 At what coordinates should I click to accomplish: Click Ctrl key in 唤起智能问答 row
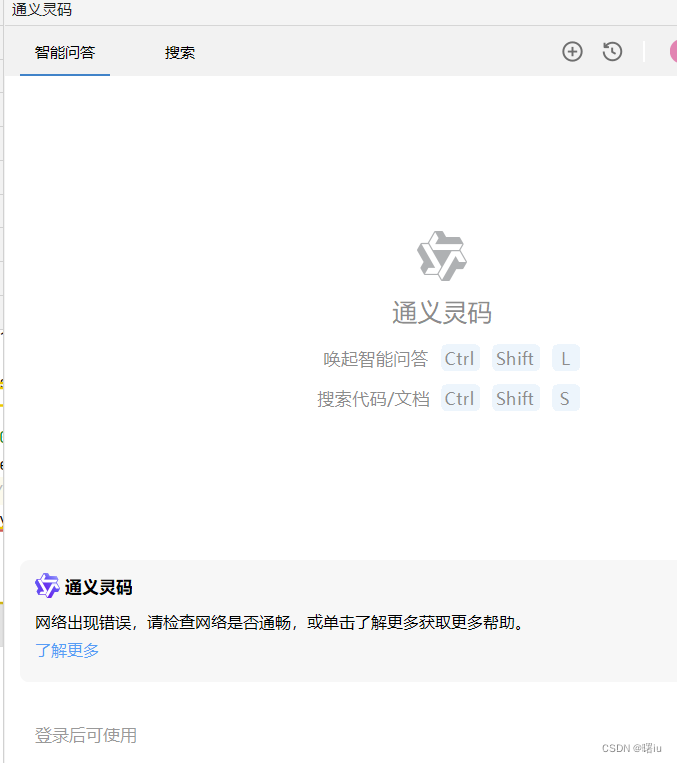(460, 358)
